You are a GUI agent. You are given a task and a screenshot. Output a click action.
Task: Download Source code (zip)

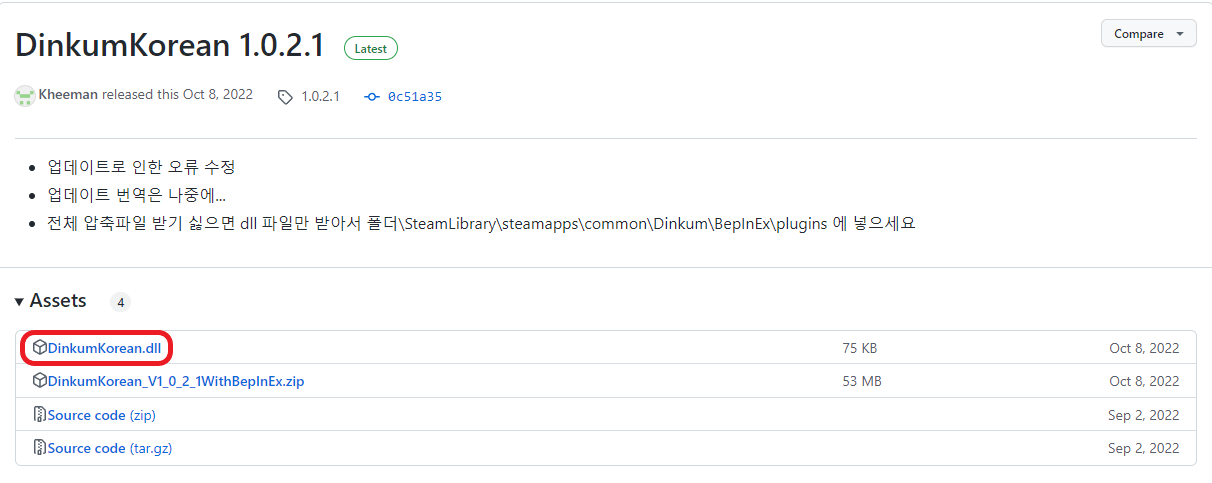[x=102, y=415]
